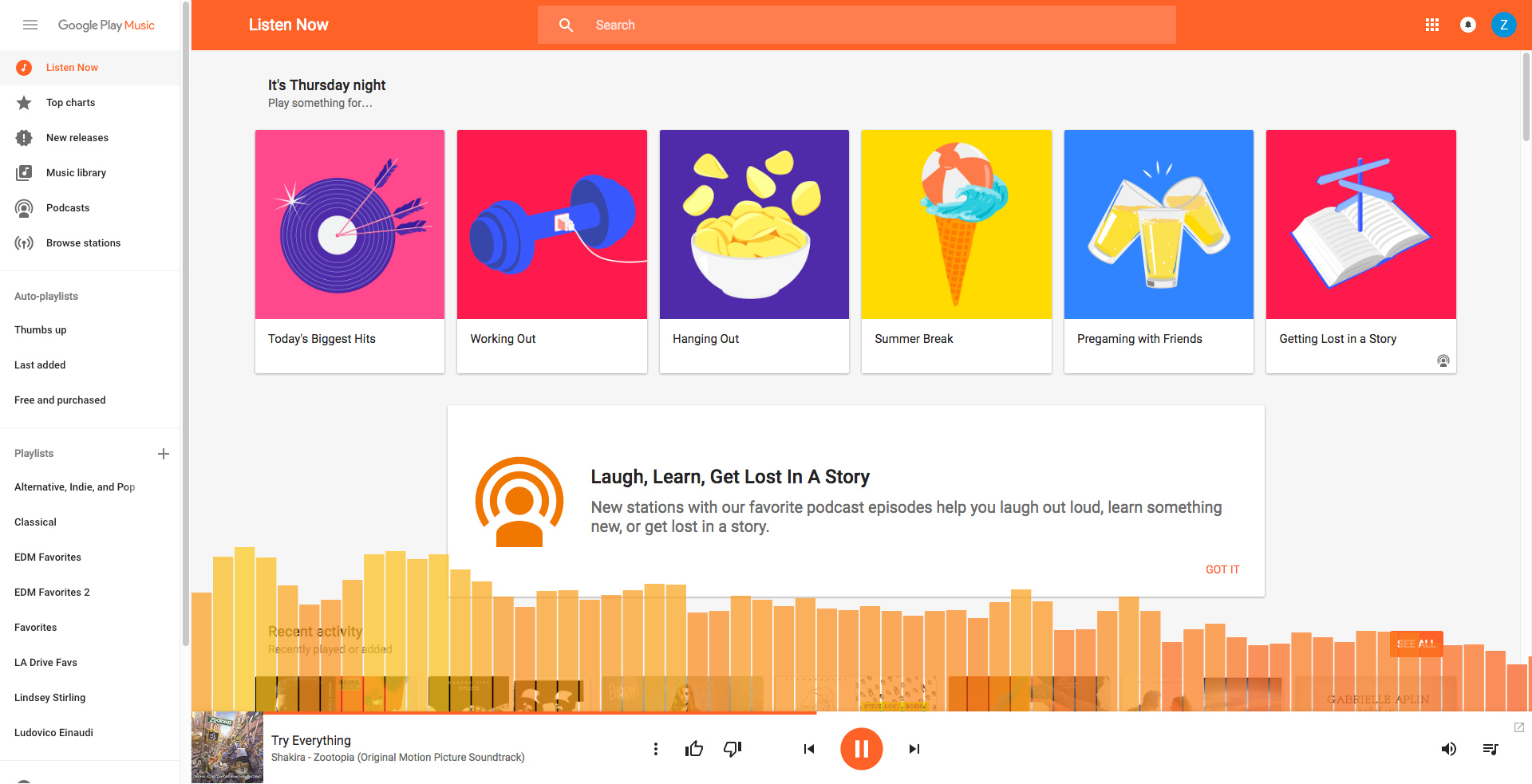Open the hamburger navigation menu
The image size is (1532, 784).
pos(30,25)
